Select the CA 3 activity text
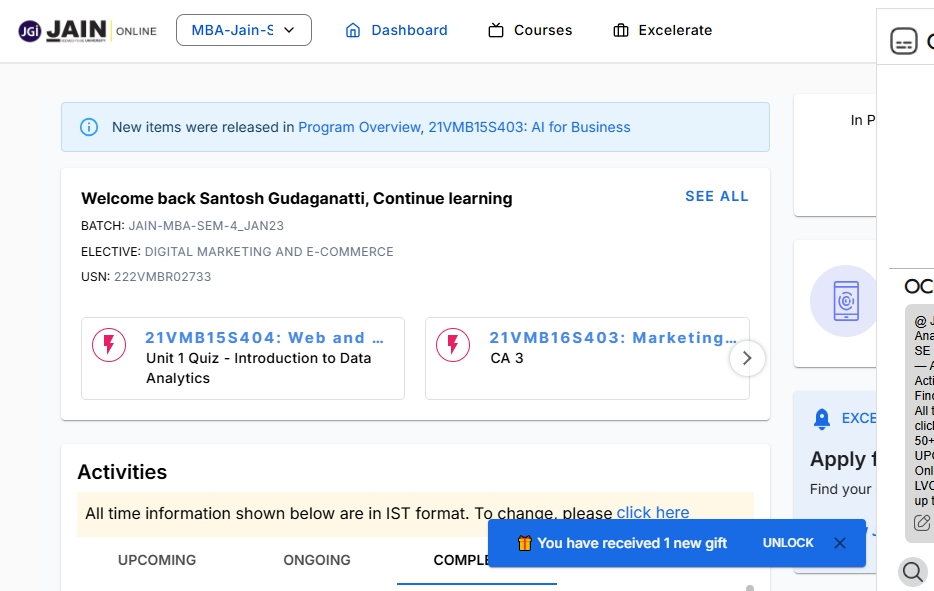Image resolution: width=934 pixels, height=591 pixels. (506, 358)
